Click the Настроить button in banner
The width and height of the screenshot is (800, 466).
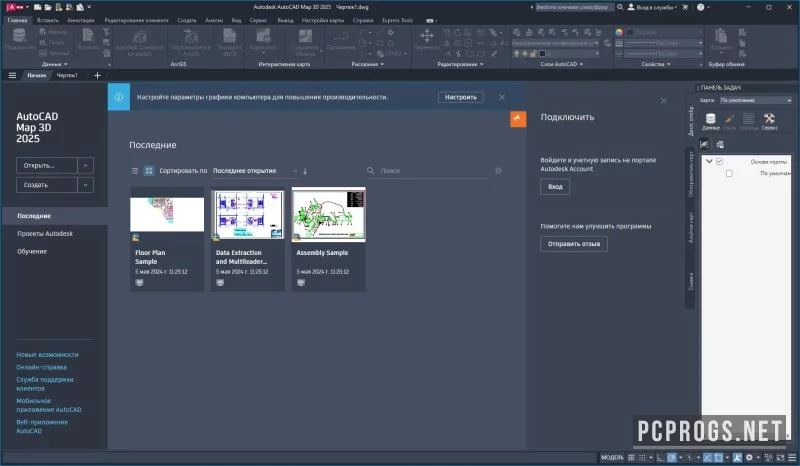461,97
